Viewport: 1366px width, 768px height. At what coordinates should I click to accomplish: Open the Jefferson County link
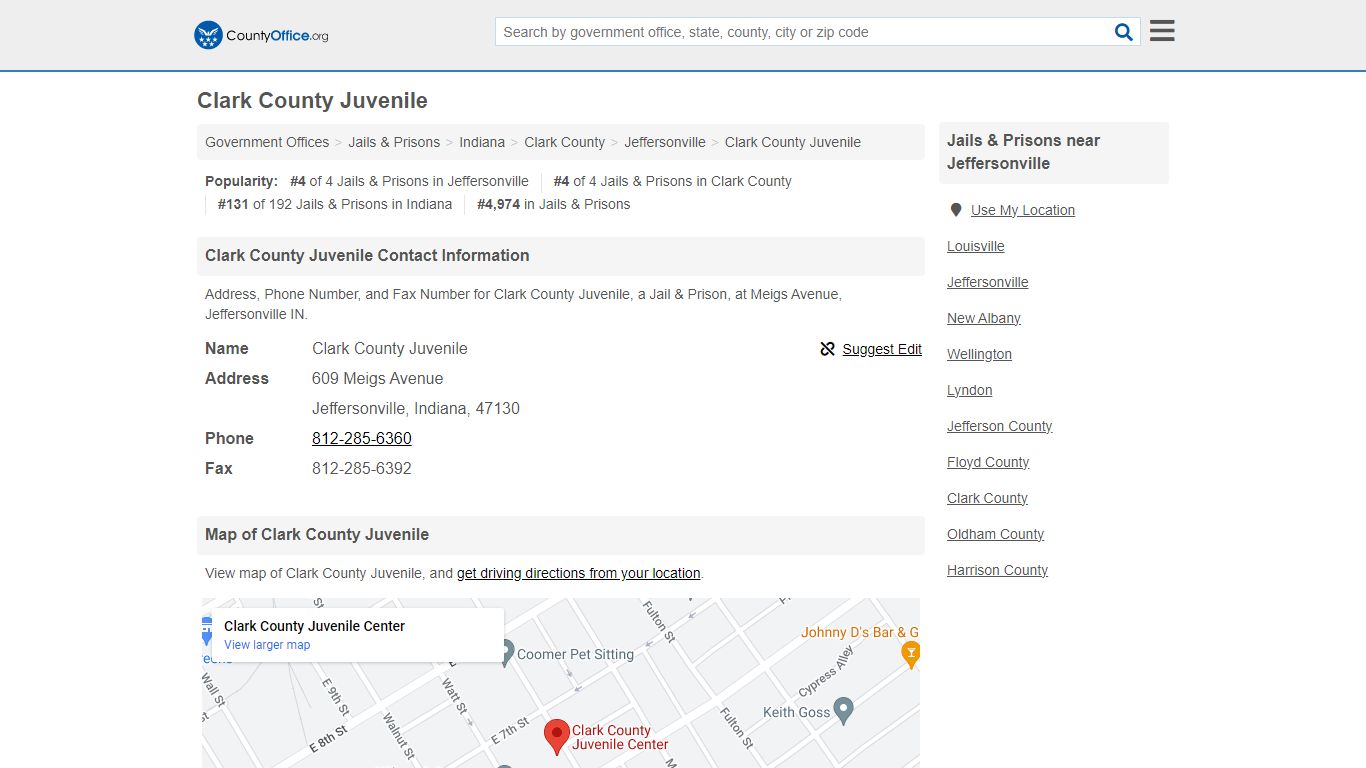[x=1000, y=426]
